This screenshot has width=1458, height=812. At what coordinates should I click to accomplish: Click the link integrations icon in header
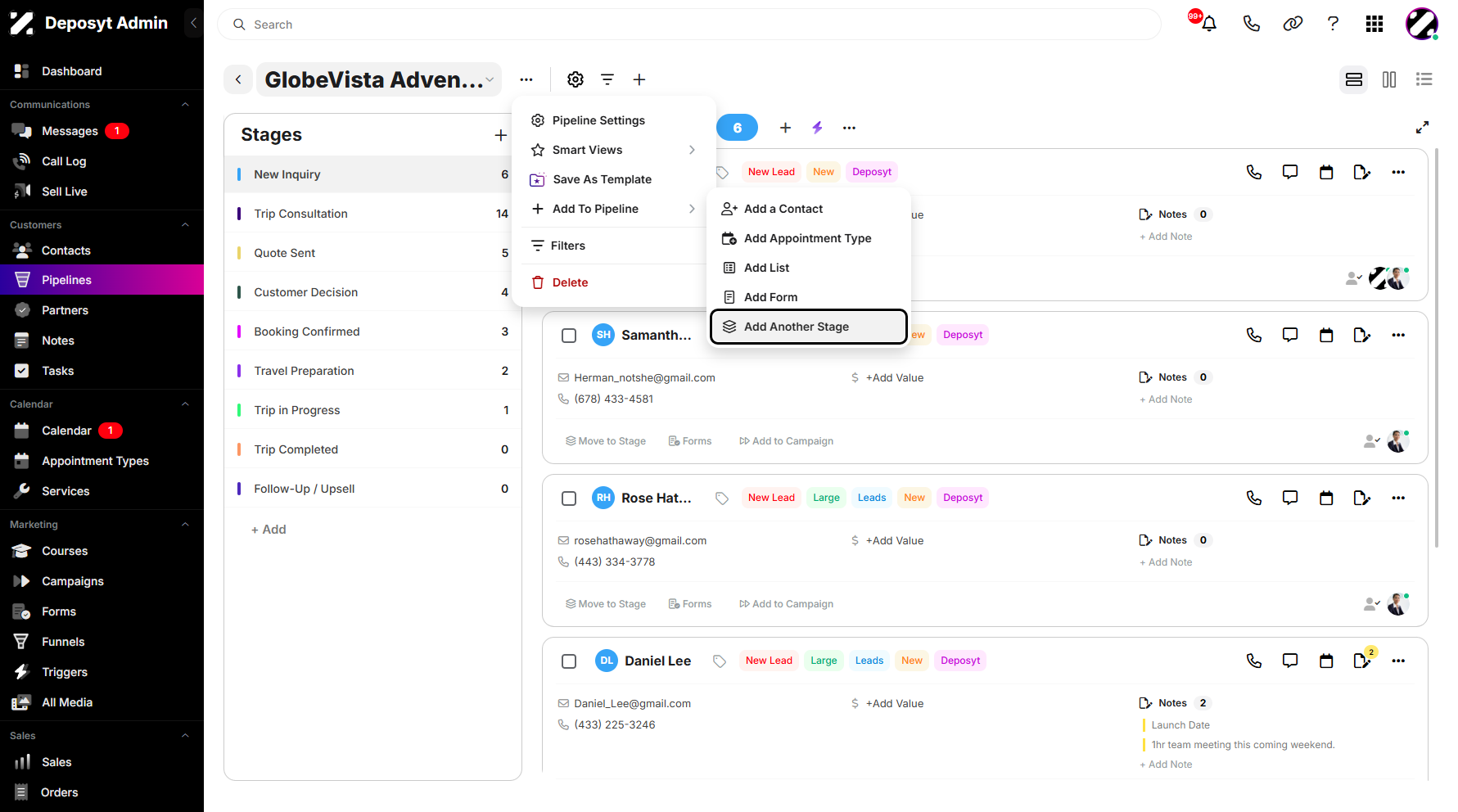[1293, 24]
